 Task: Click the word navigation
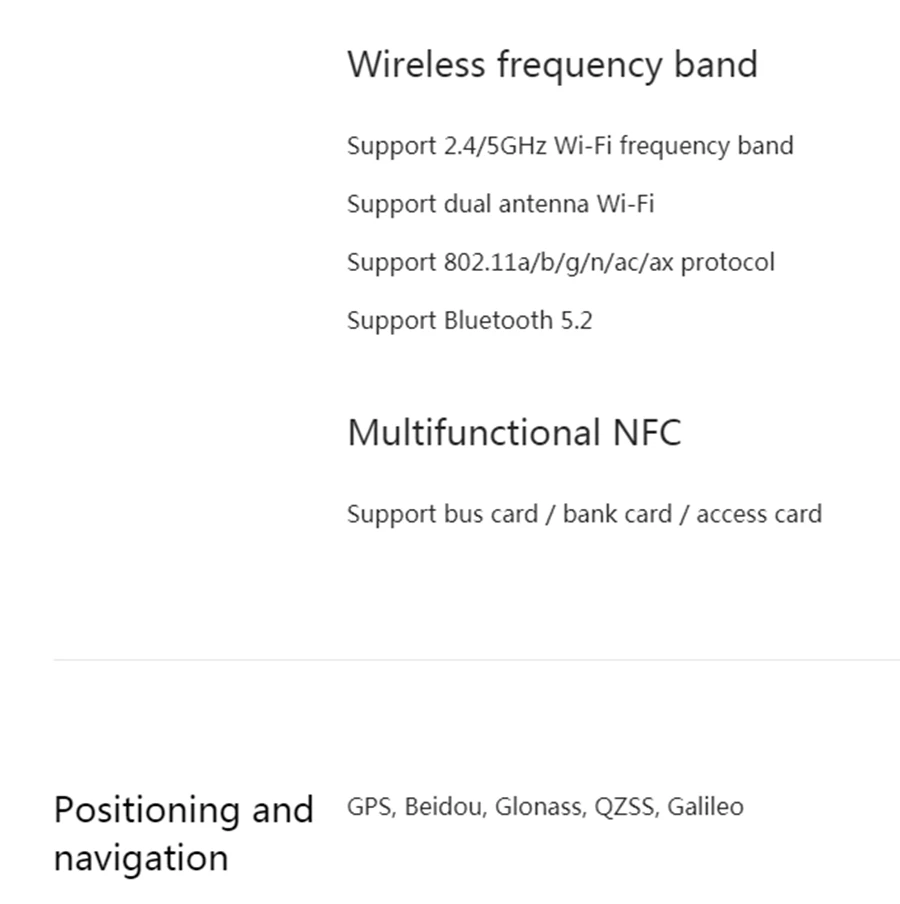point(141,859)
